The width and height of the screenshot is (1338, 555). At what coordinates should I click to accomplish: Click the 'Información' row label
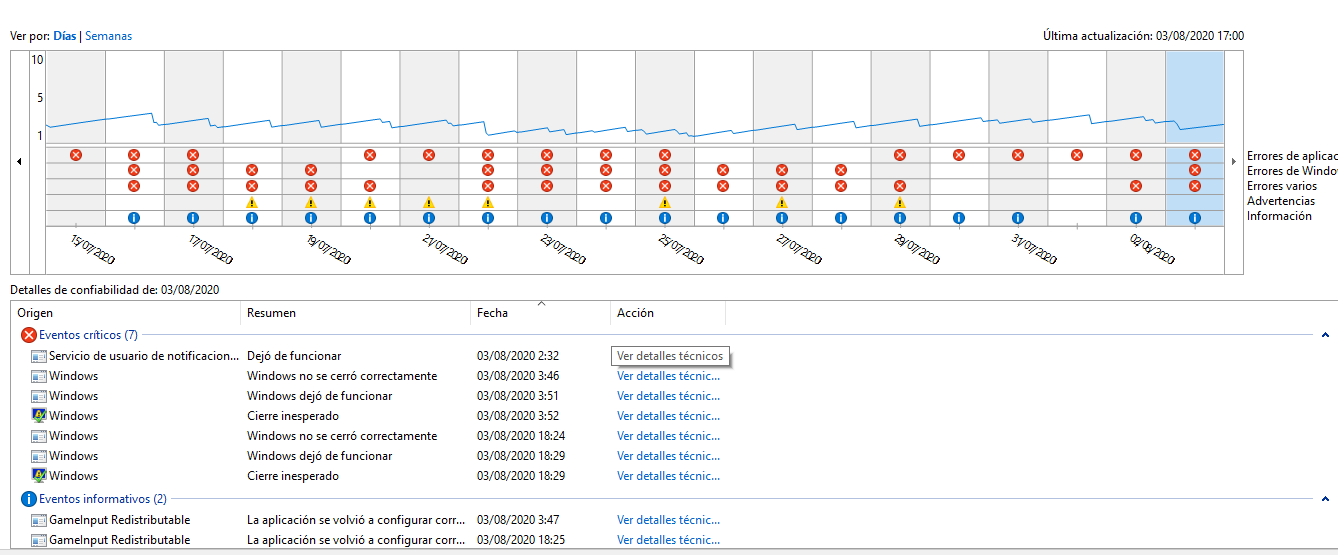(x=1279, y=216)
